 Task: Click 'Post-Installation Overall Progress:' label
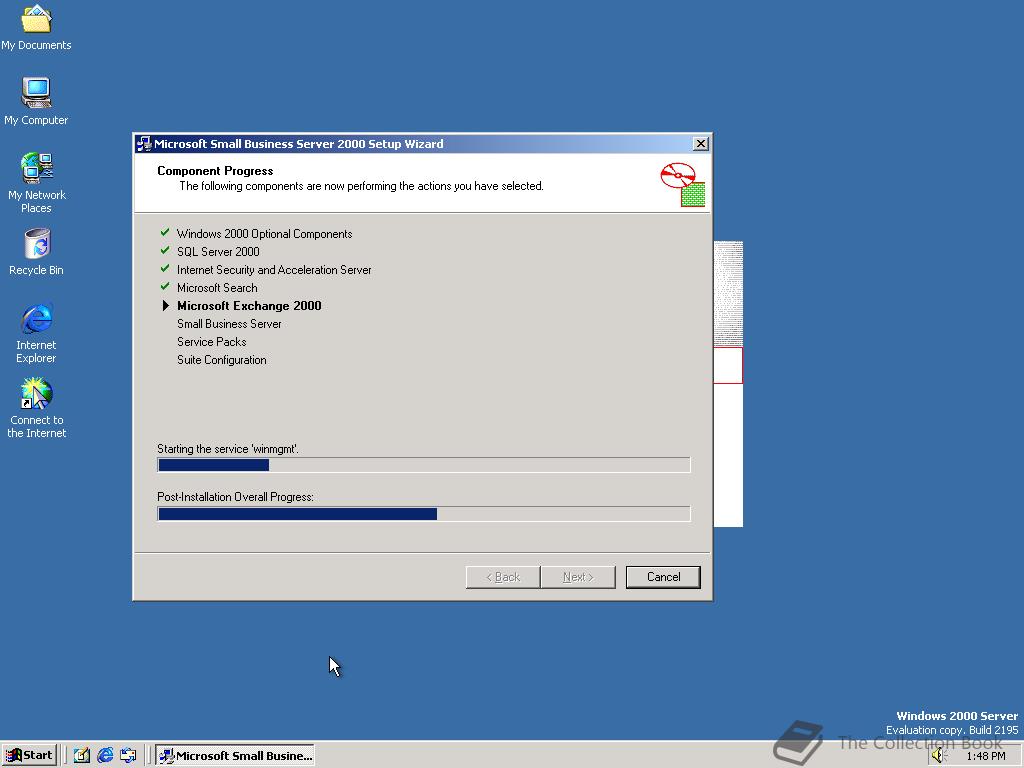(235, 497)
